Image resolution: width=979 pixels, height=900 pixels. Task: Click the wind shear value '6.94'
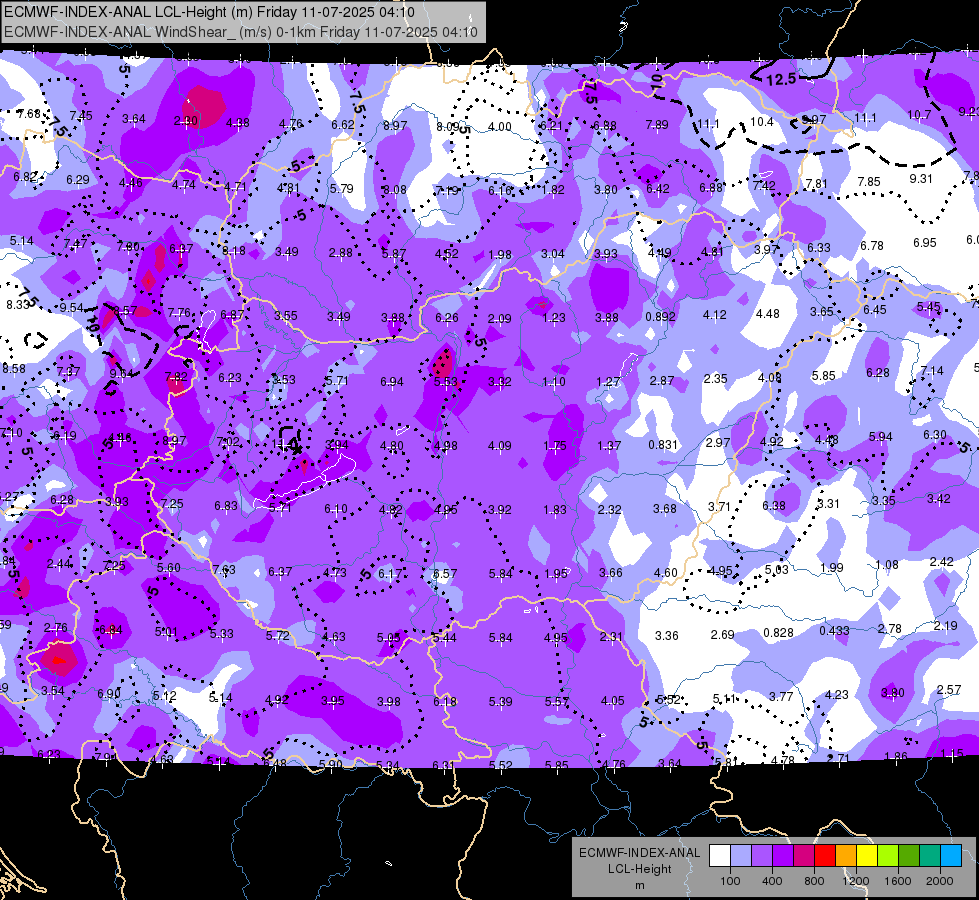click(392, 382)
